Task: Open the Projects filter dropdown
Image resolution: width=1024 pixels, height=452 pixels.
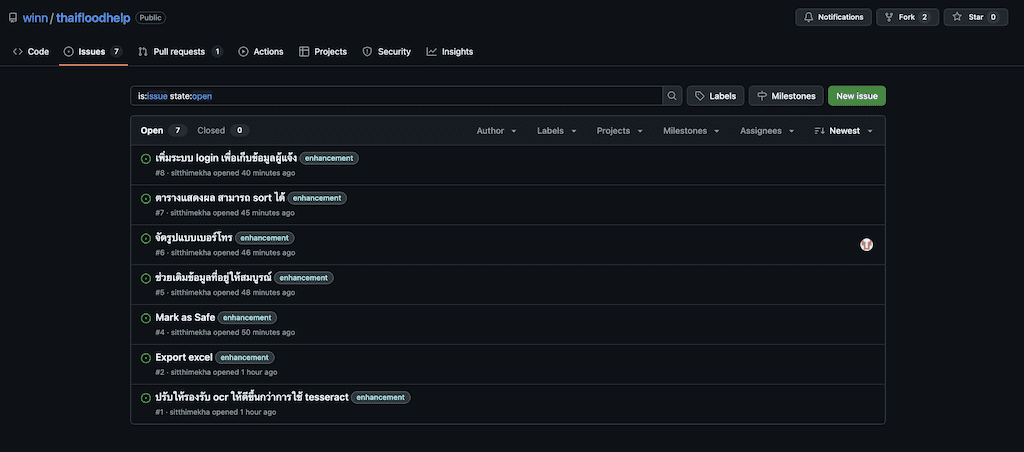Action: click(x=619, y=131)
